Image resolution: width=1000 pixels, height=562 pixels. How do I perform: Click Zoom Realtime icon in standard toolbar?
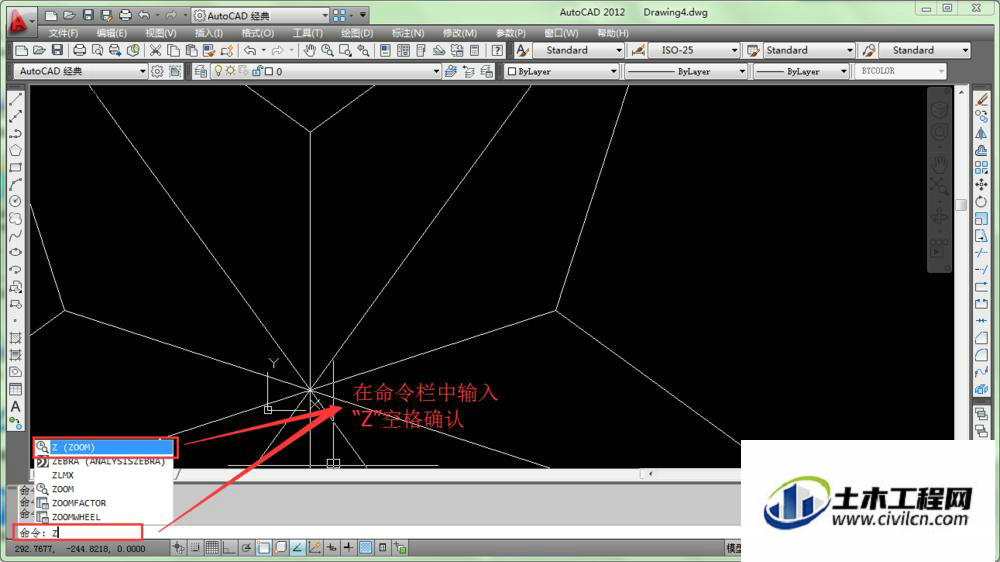point(327,50)
